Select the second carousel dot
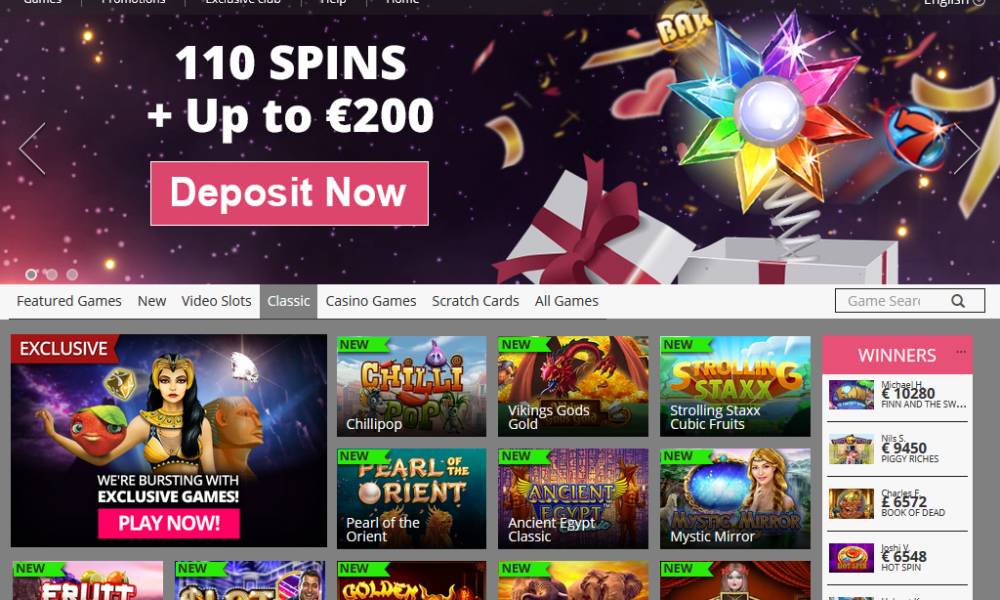The height and width of the screenshot is (600, 1000). [52, 274]
